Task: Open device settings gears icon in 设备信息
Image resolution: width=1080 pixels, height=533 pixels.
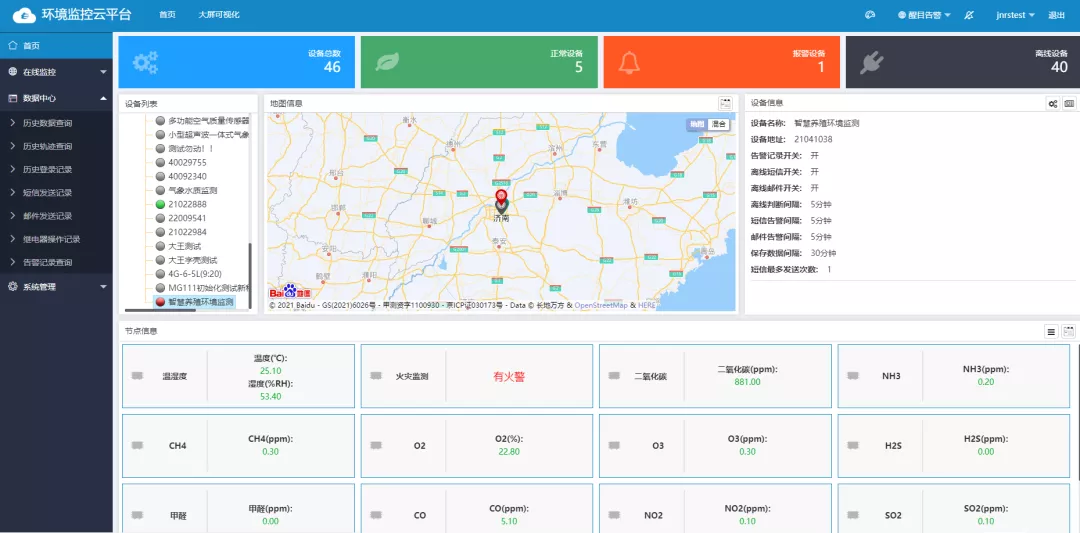Action: [1052, 103]
